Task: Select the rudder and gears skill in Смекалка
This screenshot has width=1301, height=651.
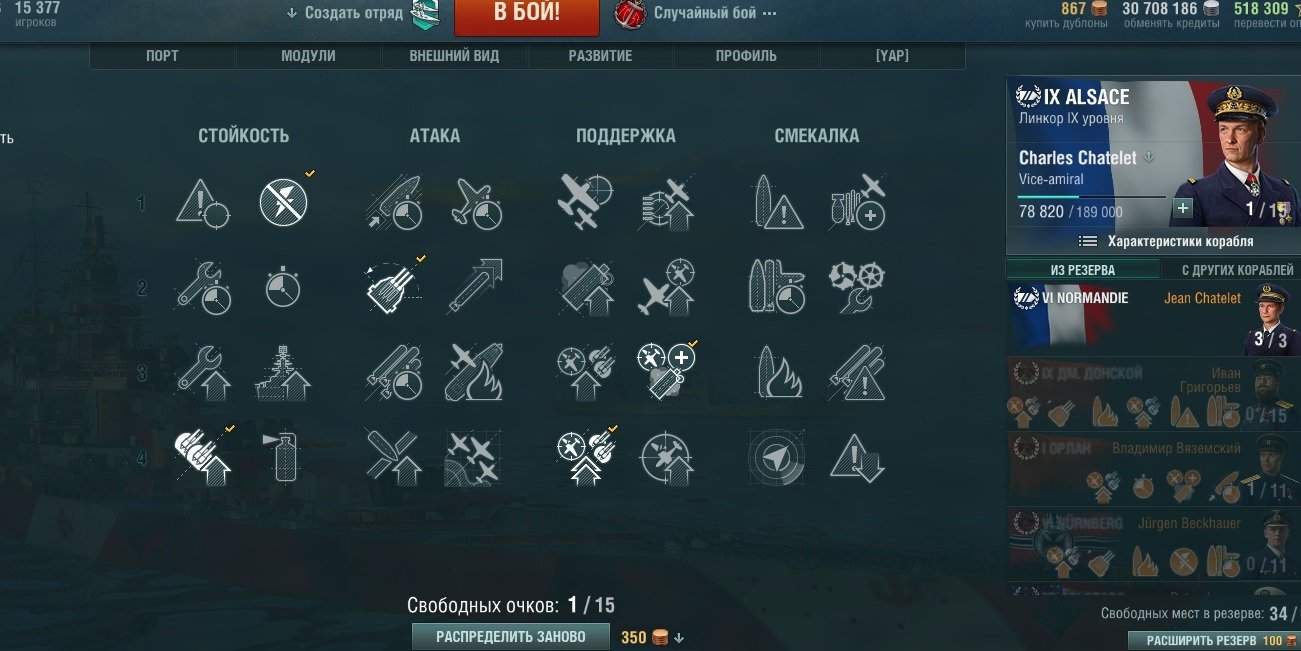Action: pos(858,287)
